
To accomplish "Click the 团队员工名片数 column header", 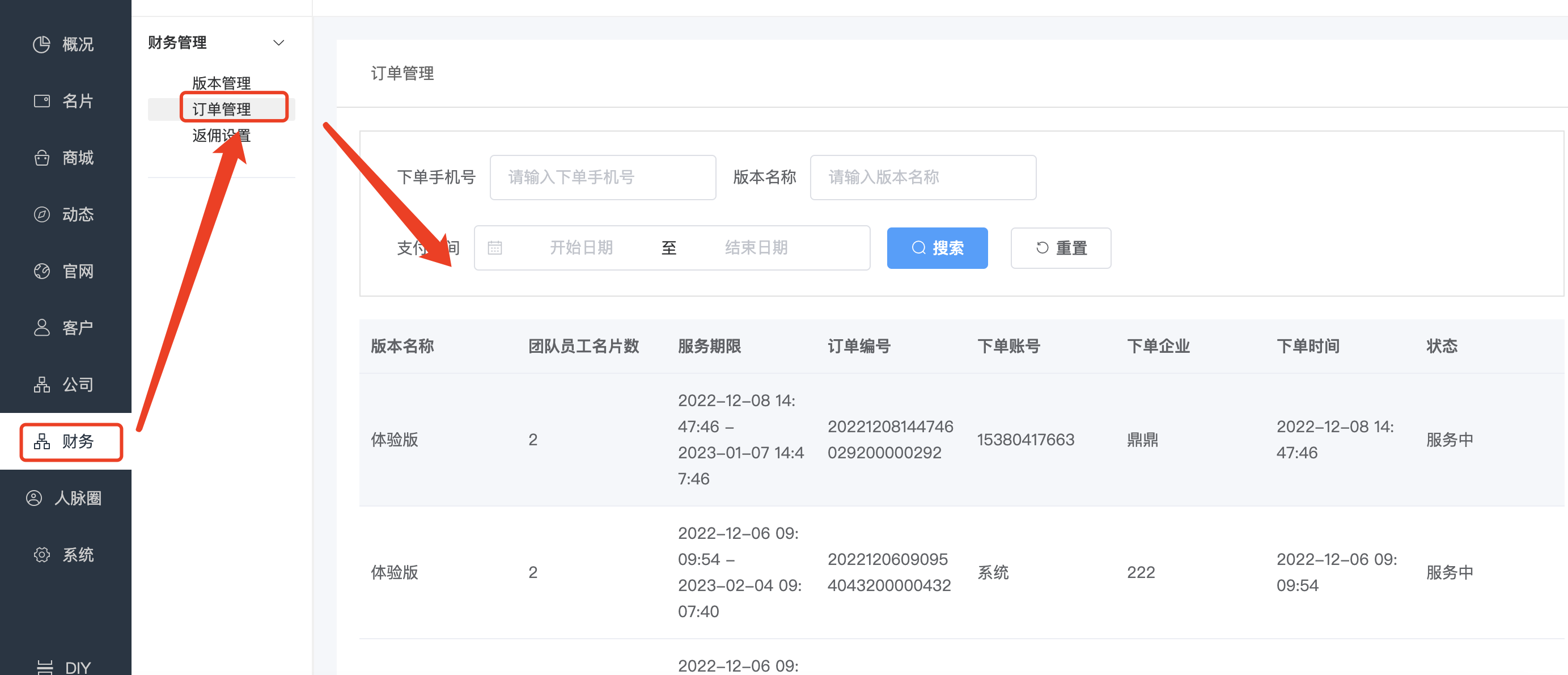I will pos(583,346).
